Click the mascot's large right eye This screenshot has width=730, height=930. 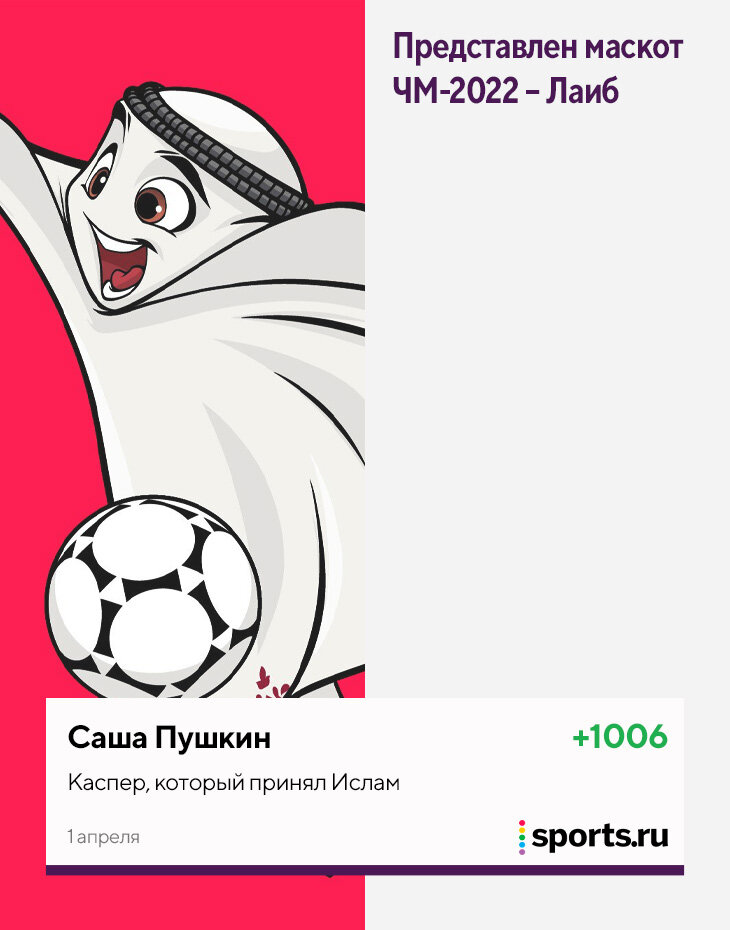click(x=160, y=206)
